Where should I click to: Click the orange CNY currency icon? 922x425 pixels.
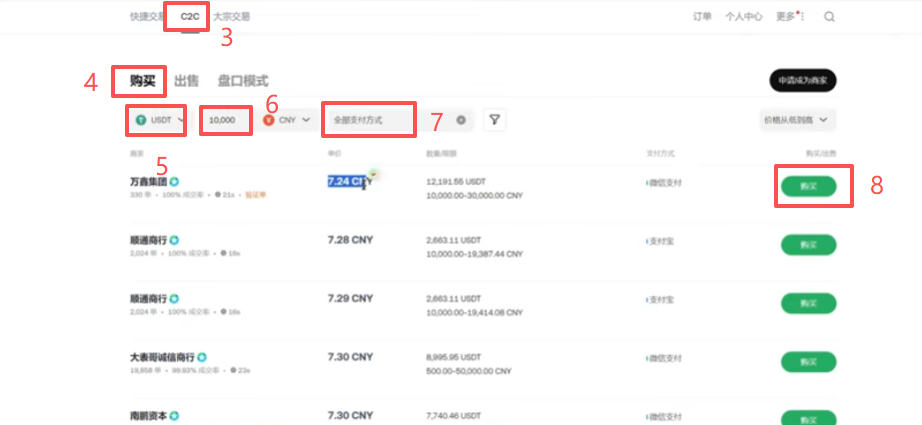tap(269, 120)
